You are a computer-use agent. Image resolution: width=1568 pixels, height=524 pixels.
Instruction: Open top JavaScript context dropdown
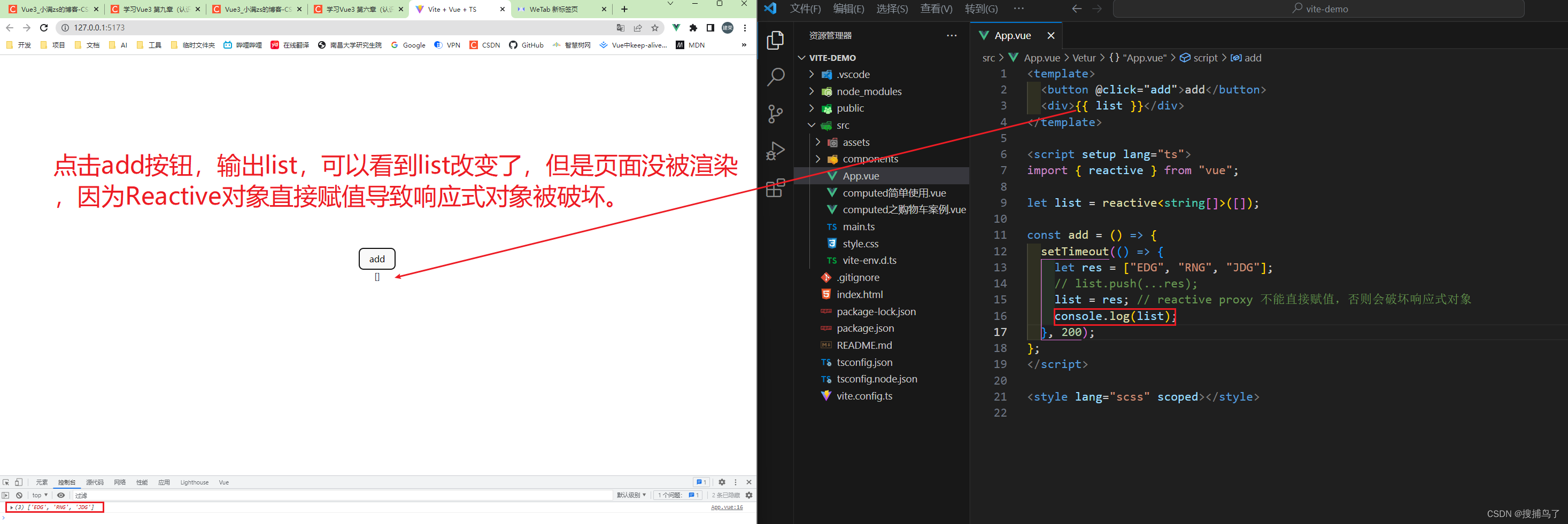click(x=40, y=496)
